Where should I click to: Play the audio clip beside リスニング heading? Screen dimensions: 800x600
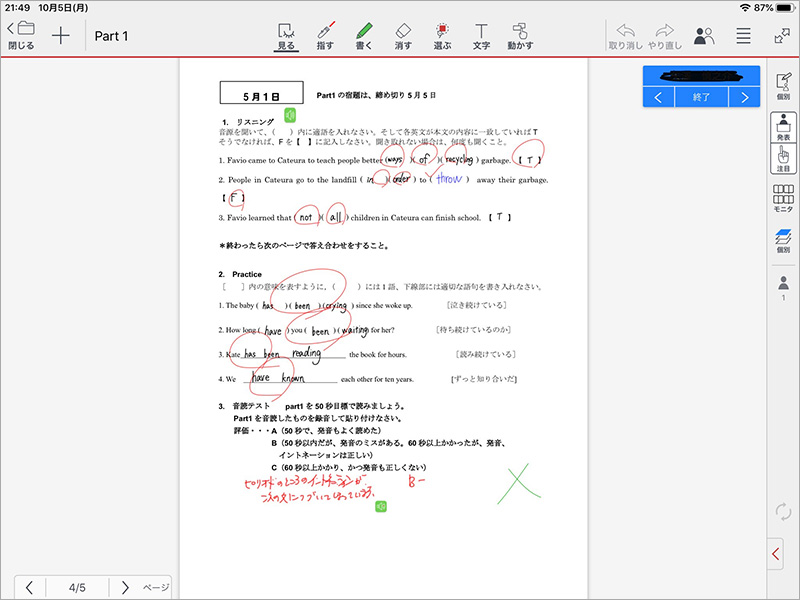tap(289, 115)
